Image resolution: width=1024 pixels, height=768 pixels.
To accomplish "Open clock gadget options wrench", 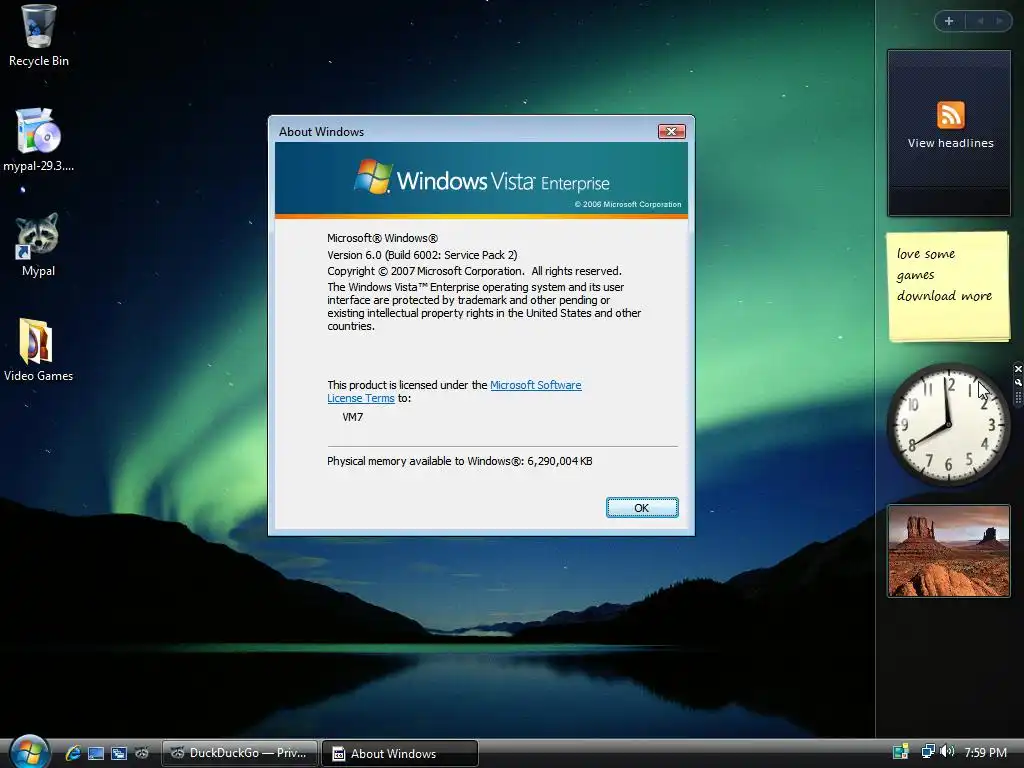I will click(1017, 382).
